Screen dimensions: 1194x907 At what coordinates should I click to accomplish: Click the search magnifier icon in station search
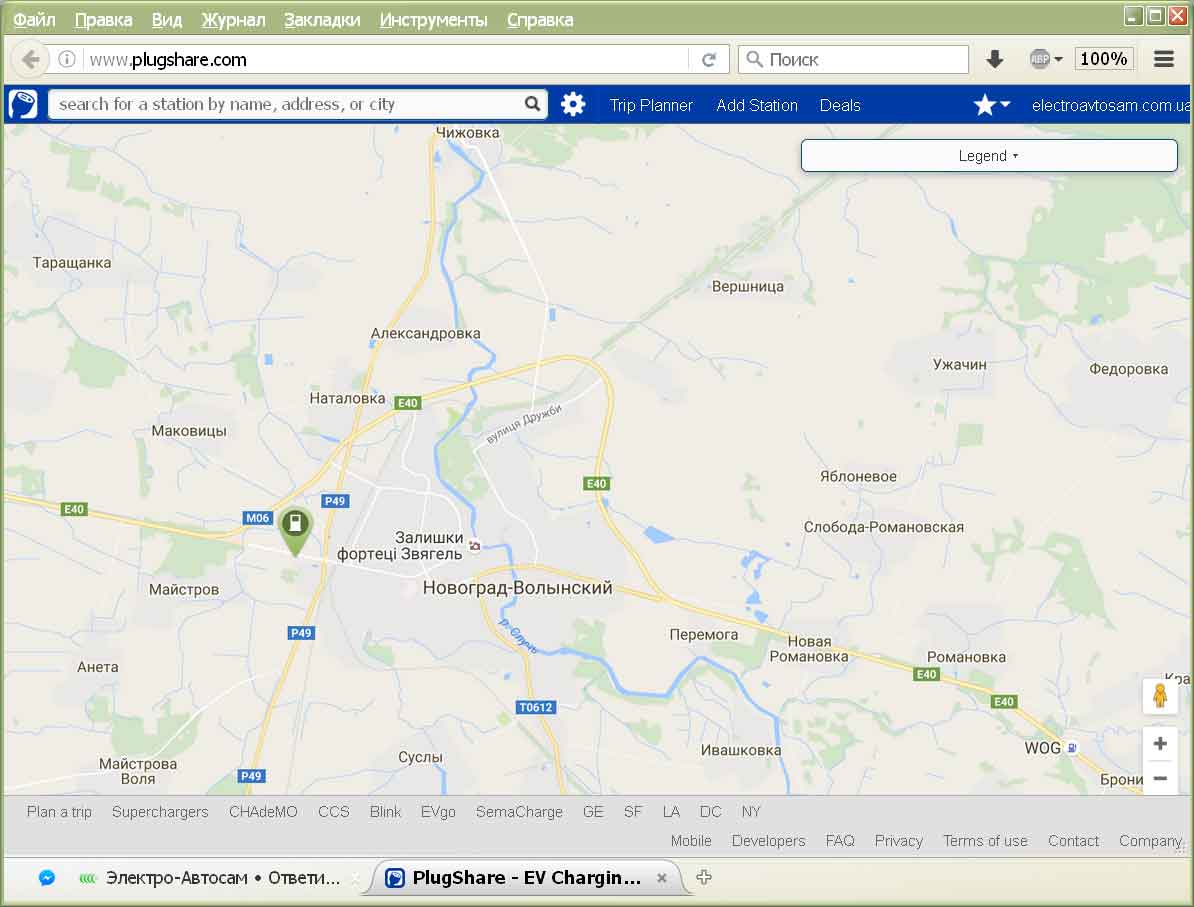[x=533, y=104]
